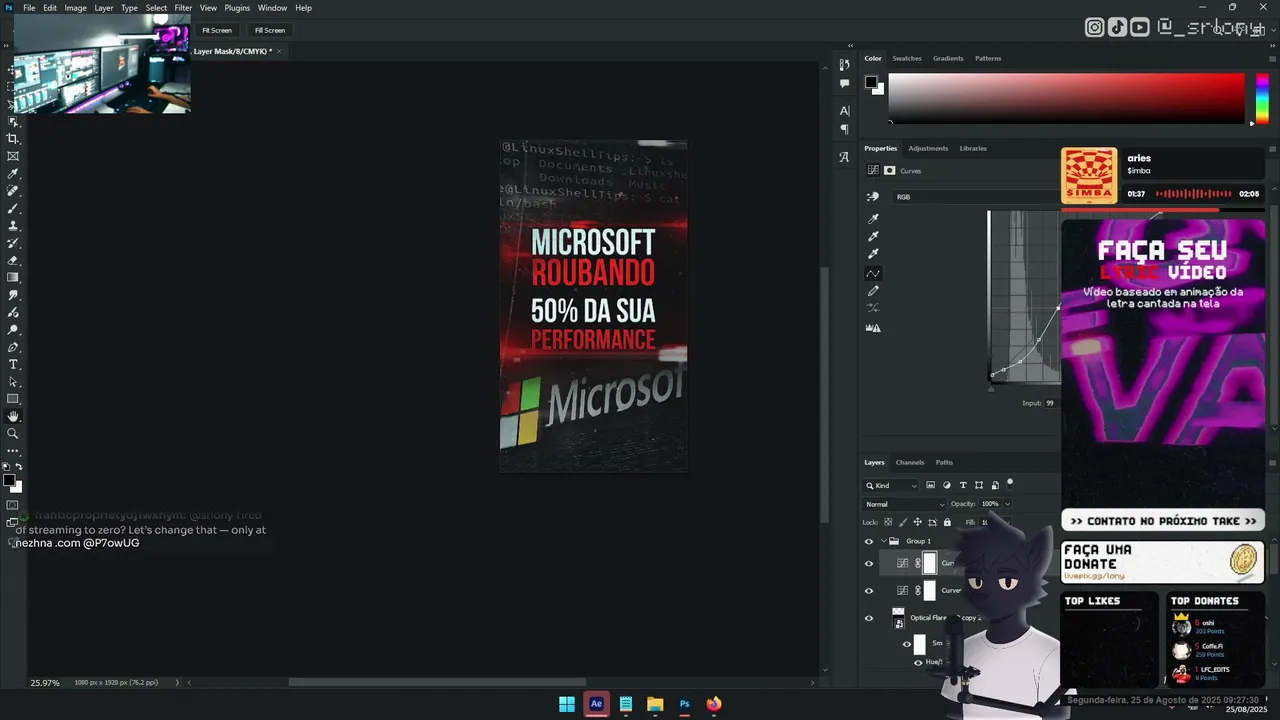Toggle lock all padlock icon
The height and width of the screenshot is (720, 1280).
(x=947, y=522)
